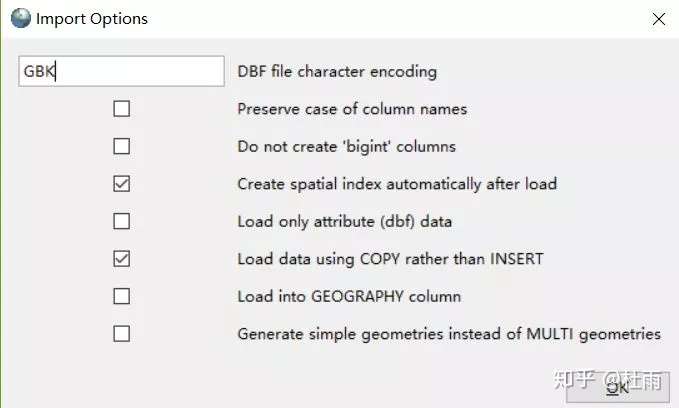
Task: Check the Load into GEOGRAPHY column checkbox
Action: [x=122, y=296]
